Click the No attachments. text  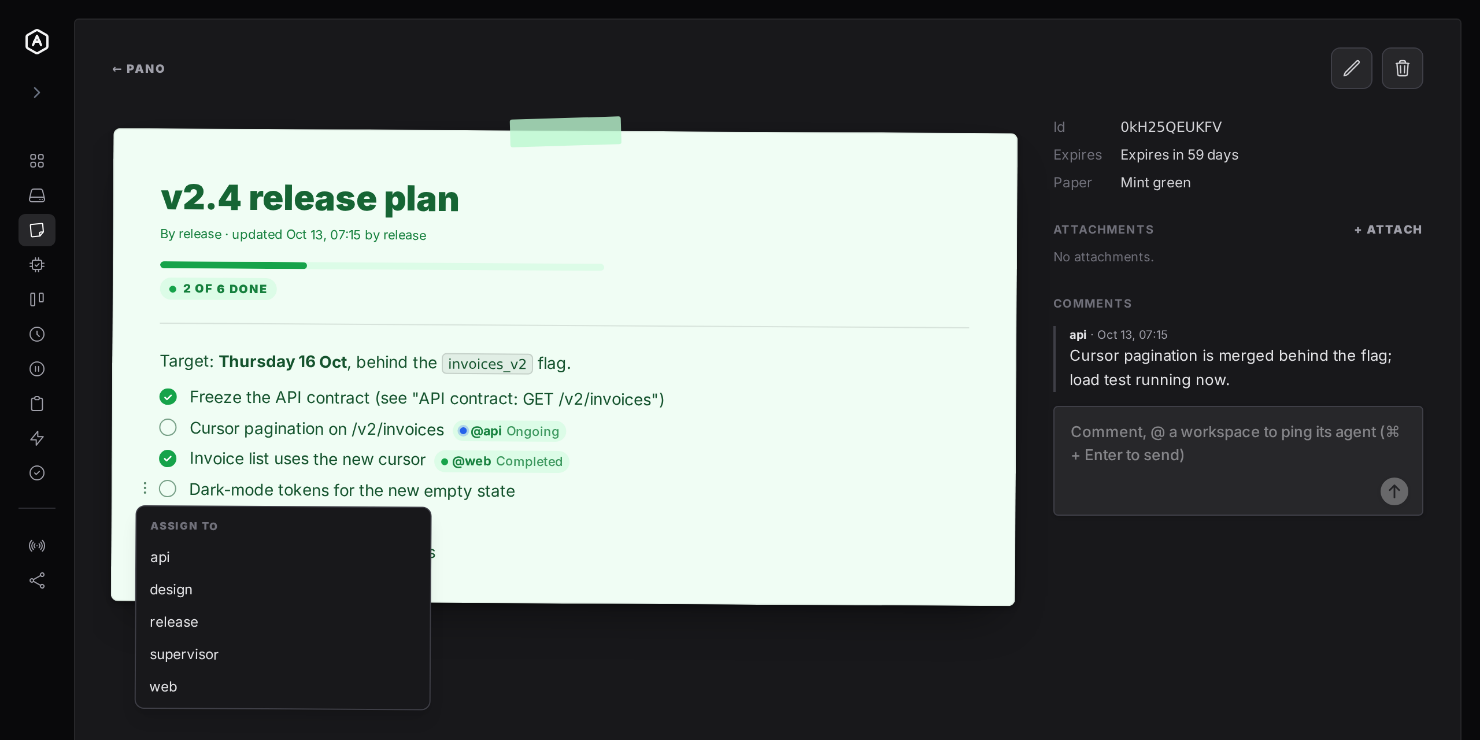(x=1103, y=257)
